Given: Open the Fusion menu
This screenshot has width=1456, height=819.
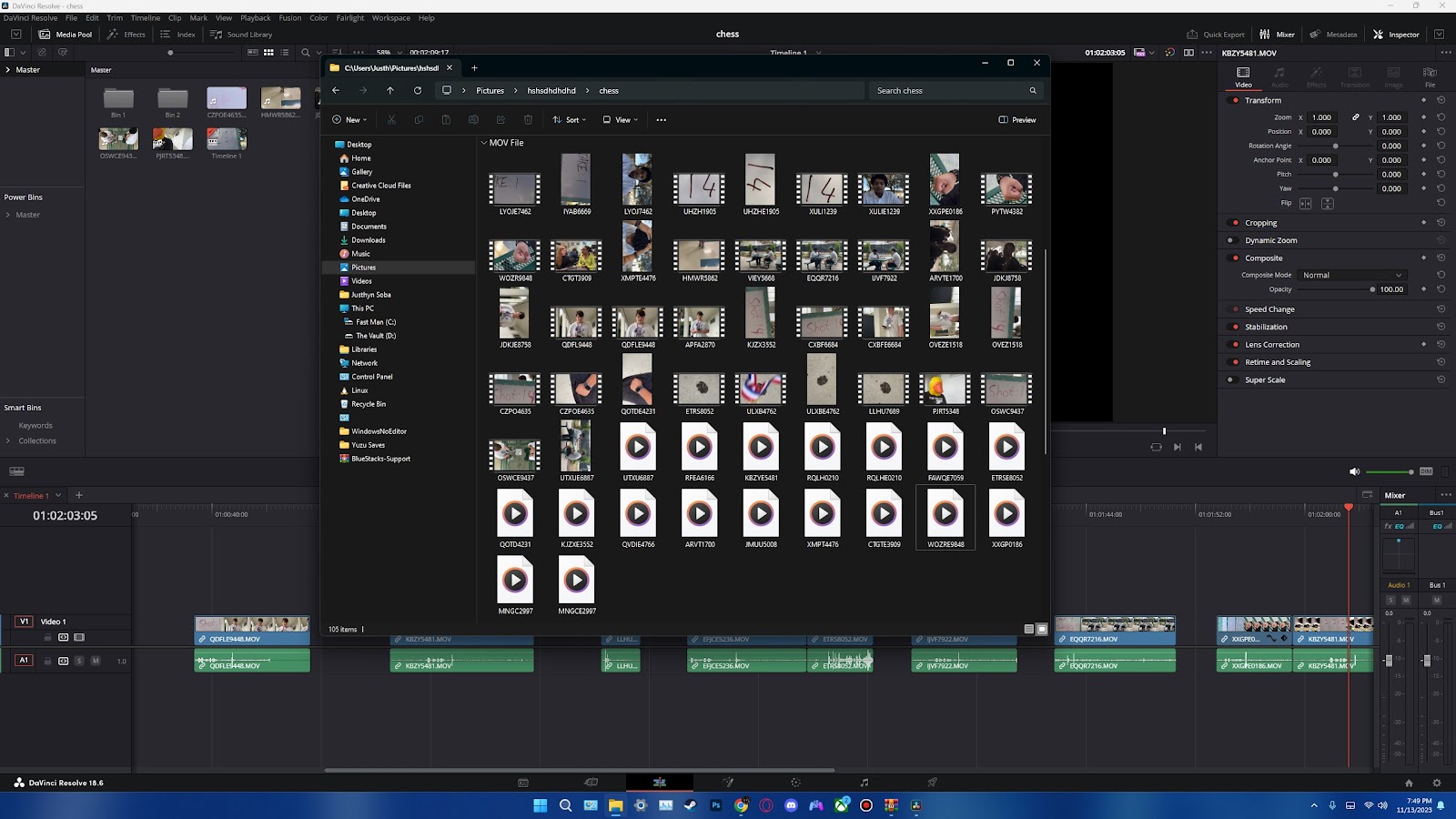Looking at the screenshot, I should tap(290, 18).
